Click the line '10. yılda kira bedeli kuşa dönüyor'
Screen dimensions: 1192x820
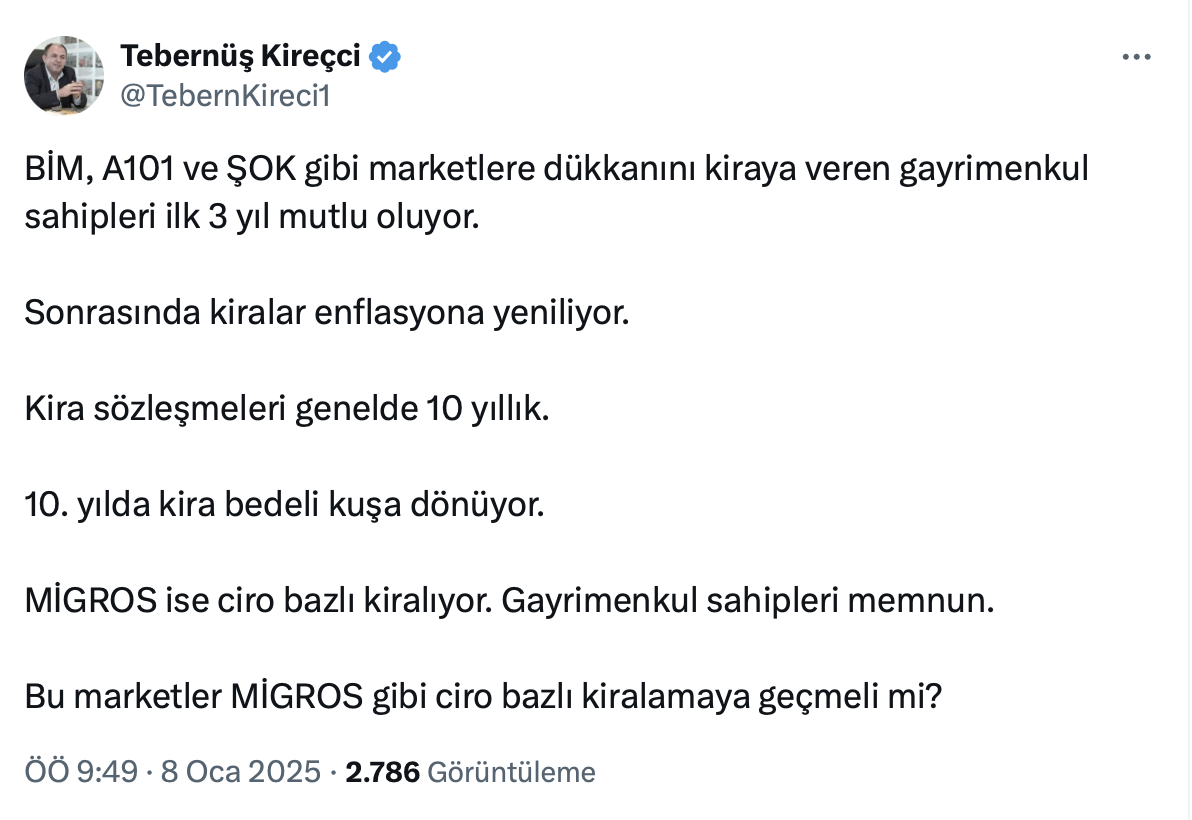coord(284,506)
